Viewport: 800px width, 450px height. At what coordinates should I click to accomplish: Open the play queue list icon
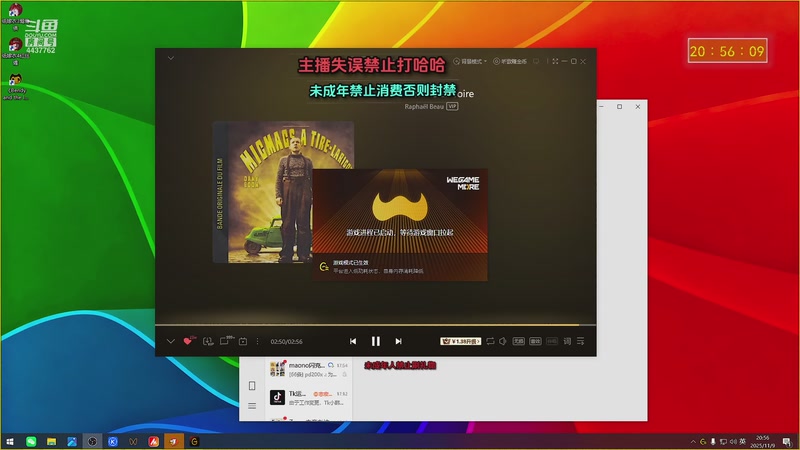point(581,341)
